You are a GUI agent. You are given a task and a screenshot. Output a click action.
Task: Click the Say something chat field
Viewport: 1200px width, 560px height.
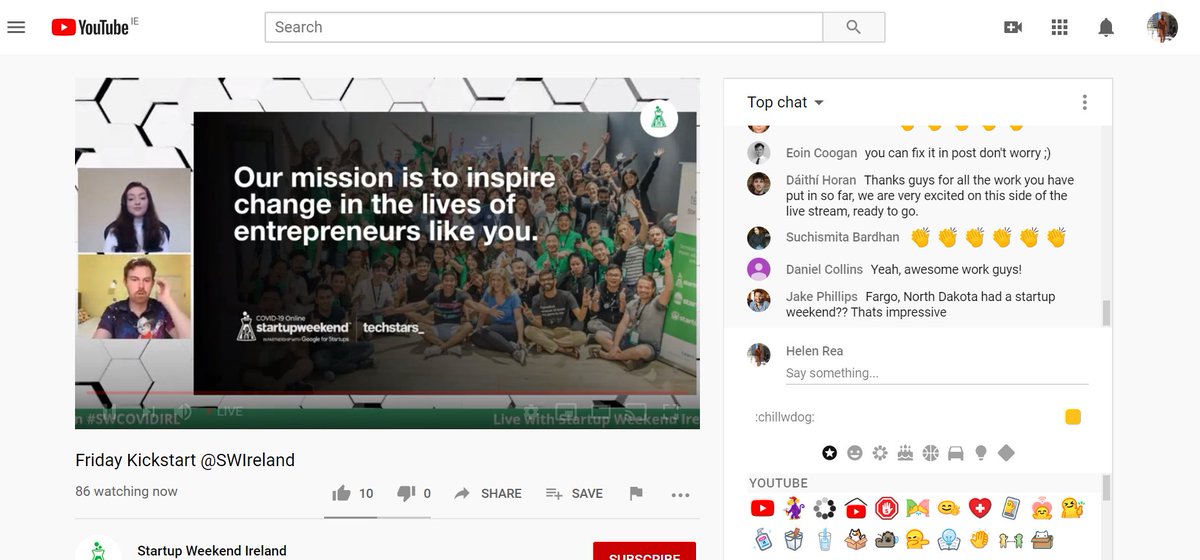tap(937, 373)
